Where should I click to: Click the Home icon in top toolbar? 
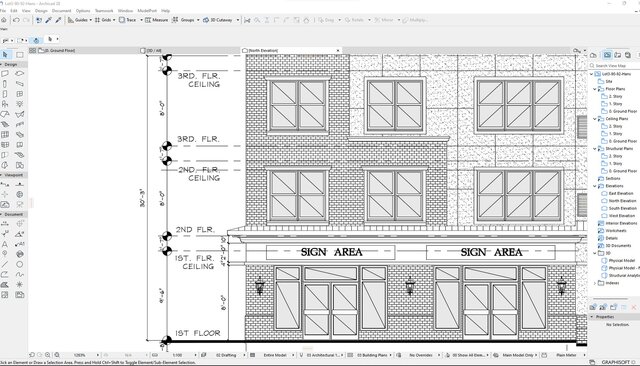click(x=4, y=20)
